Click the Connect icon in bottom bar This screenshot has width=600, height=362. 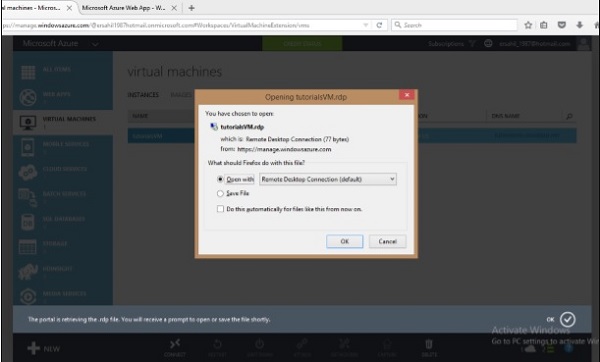[175, 344]
